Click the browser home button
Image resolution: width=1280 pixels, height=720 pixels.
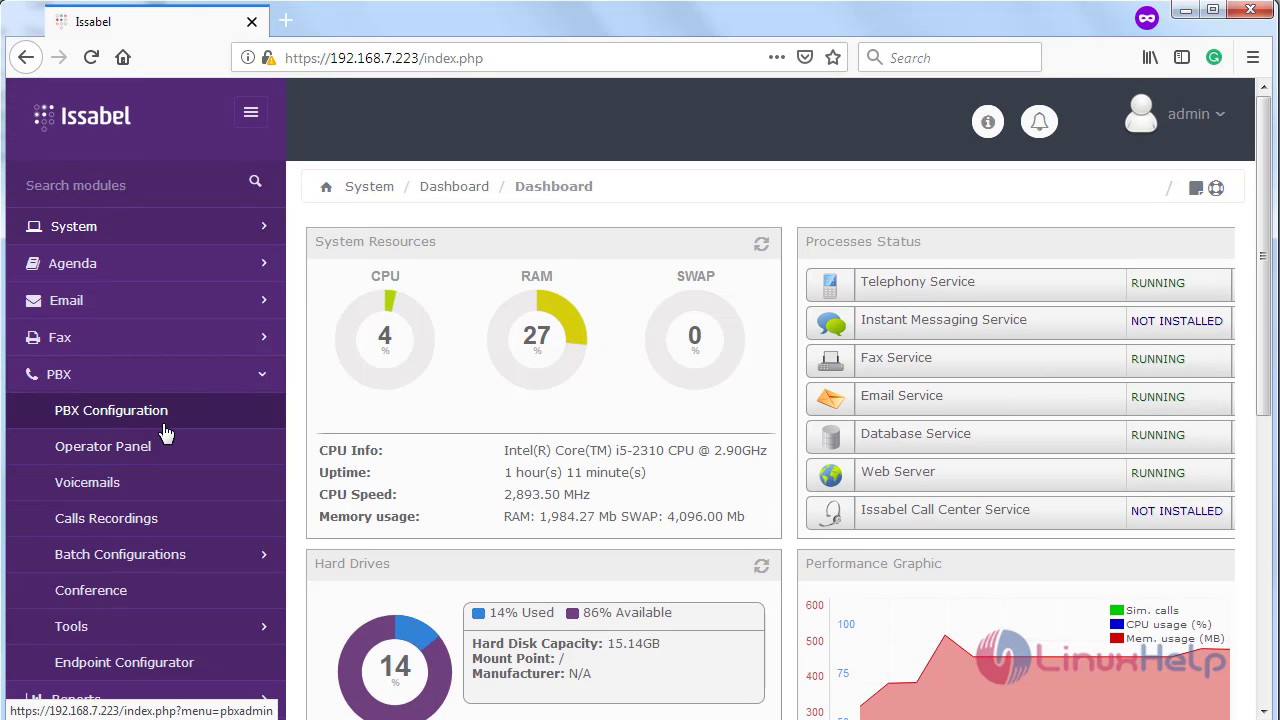[123, 57]
